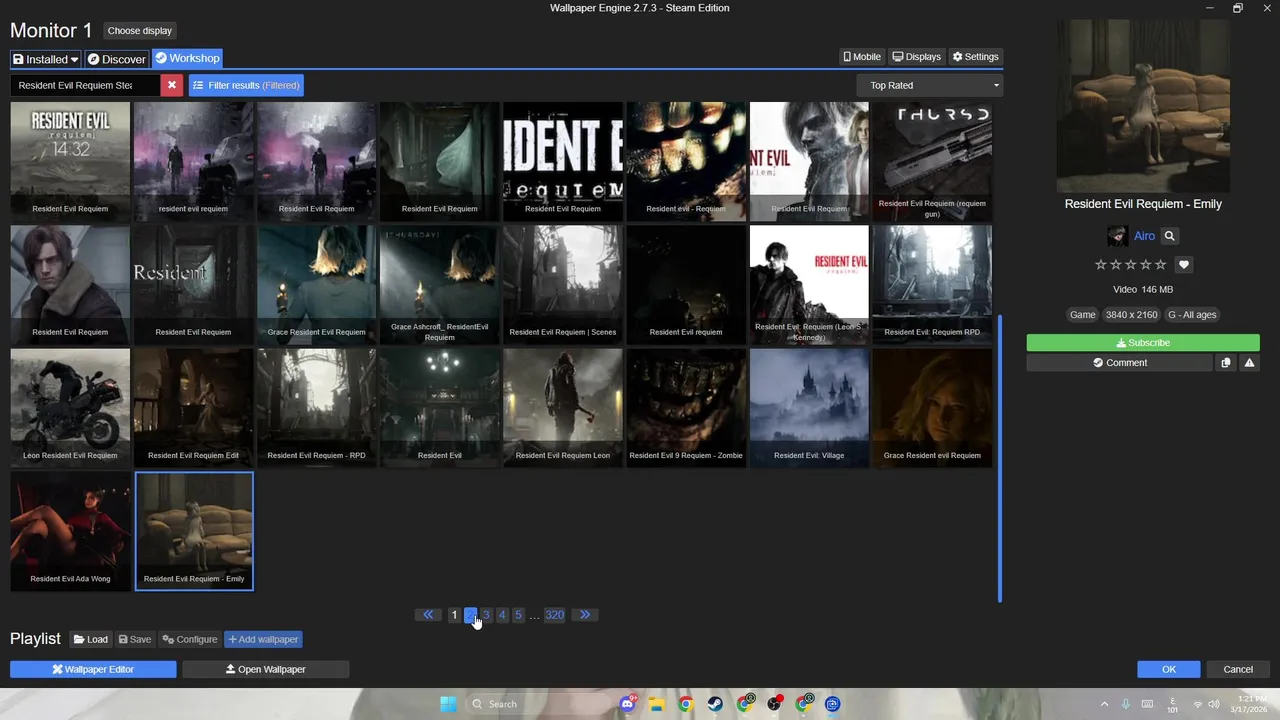Click the G - All ages rating tag

[x=1192, y=315]
